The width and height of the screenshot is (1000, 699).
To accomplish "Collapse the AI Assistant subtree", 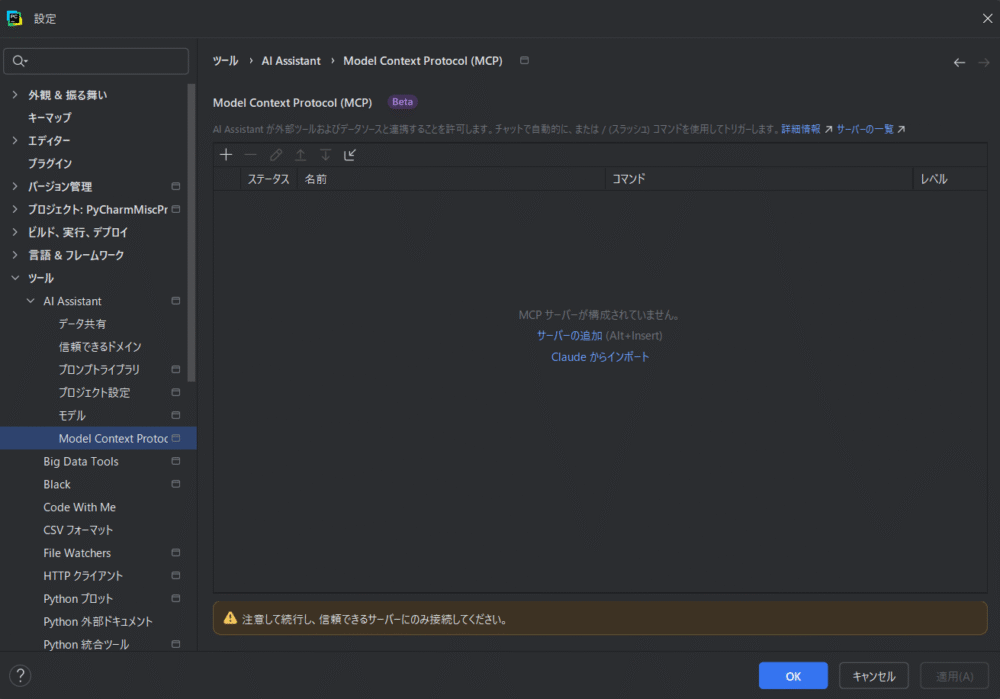I will tap(30, 301).
